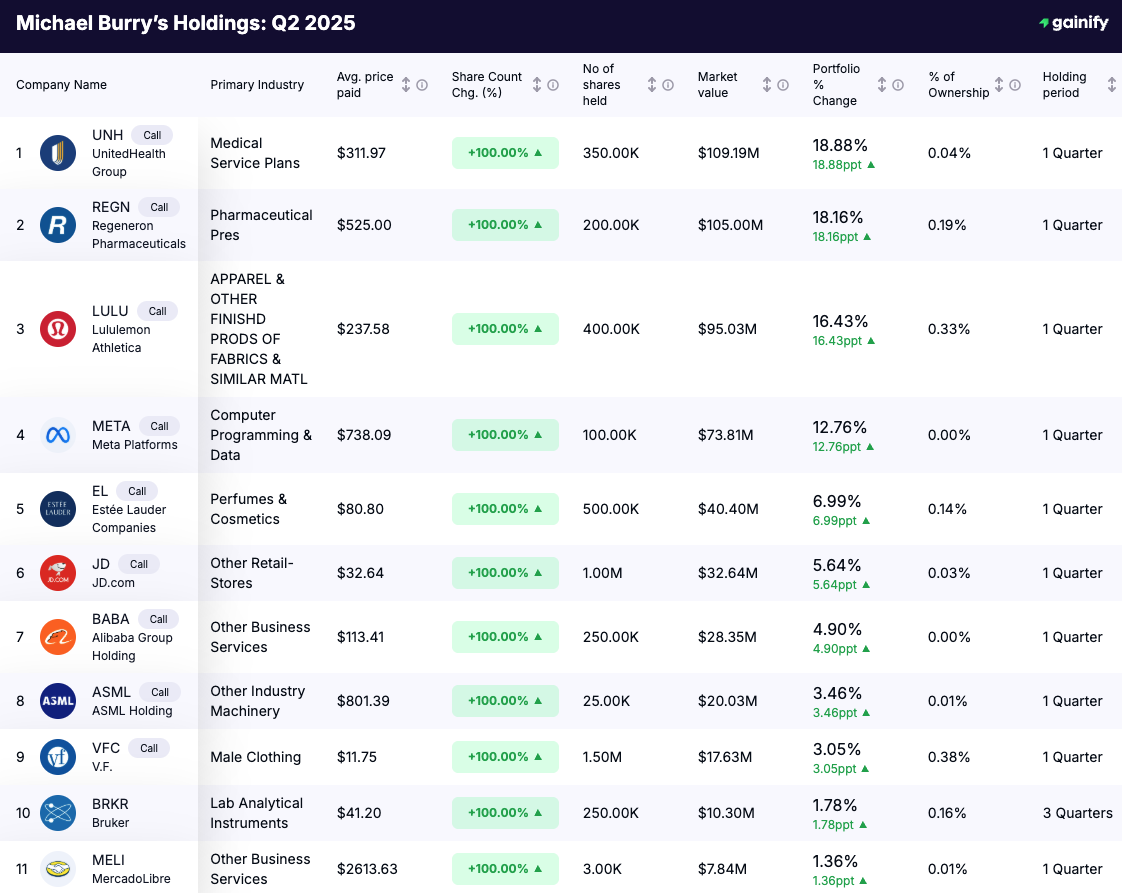Select the Perfumes & Cosmetics industry cell

click(248, 509)
